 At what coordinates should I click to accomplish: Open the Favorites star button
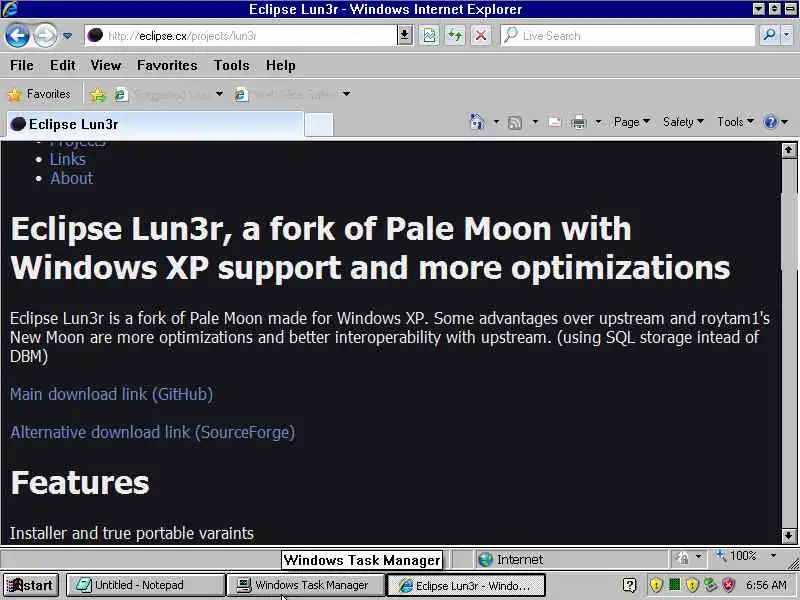pyautogui.click(x=39, y=94)
